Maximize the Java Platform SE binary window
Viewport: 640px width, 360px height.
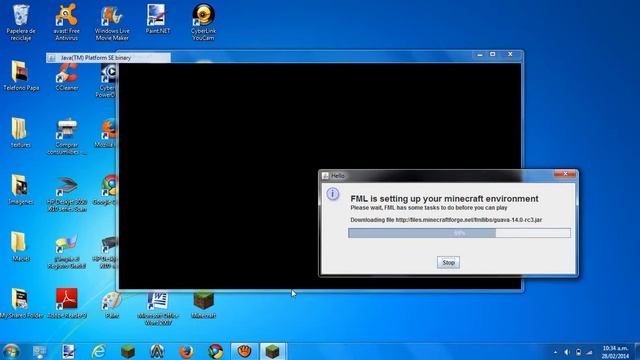(493, 54)
